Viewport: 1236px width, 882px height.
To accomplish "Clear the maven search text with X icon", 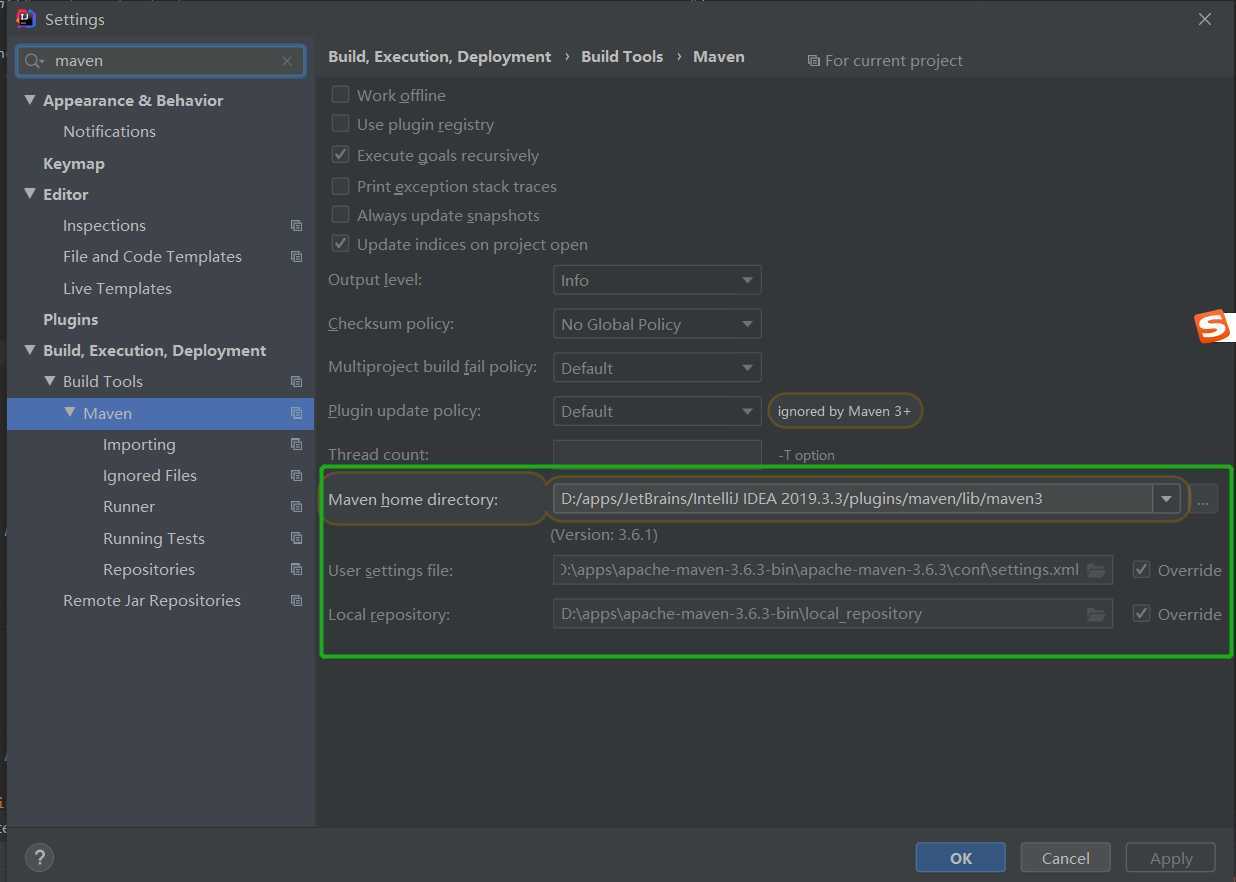I will (287, 61).
